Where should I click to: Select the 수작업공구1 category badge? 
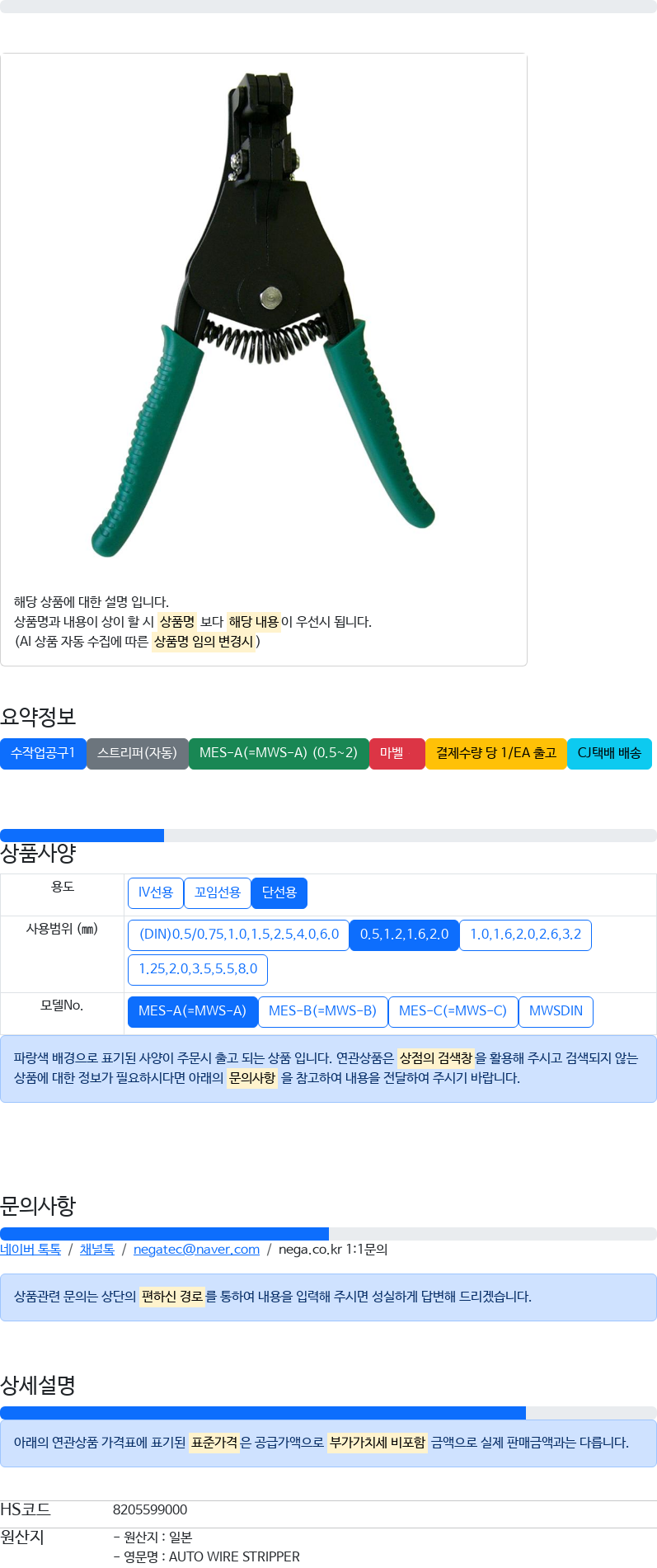point(43,753)
